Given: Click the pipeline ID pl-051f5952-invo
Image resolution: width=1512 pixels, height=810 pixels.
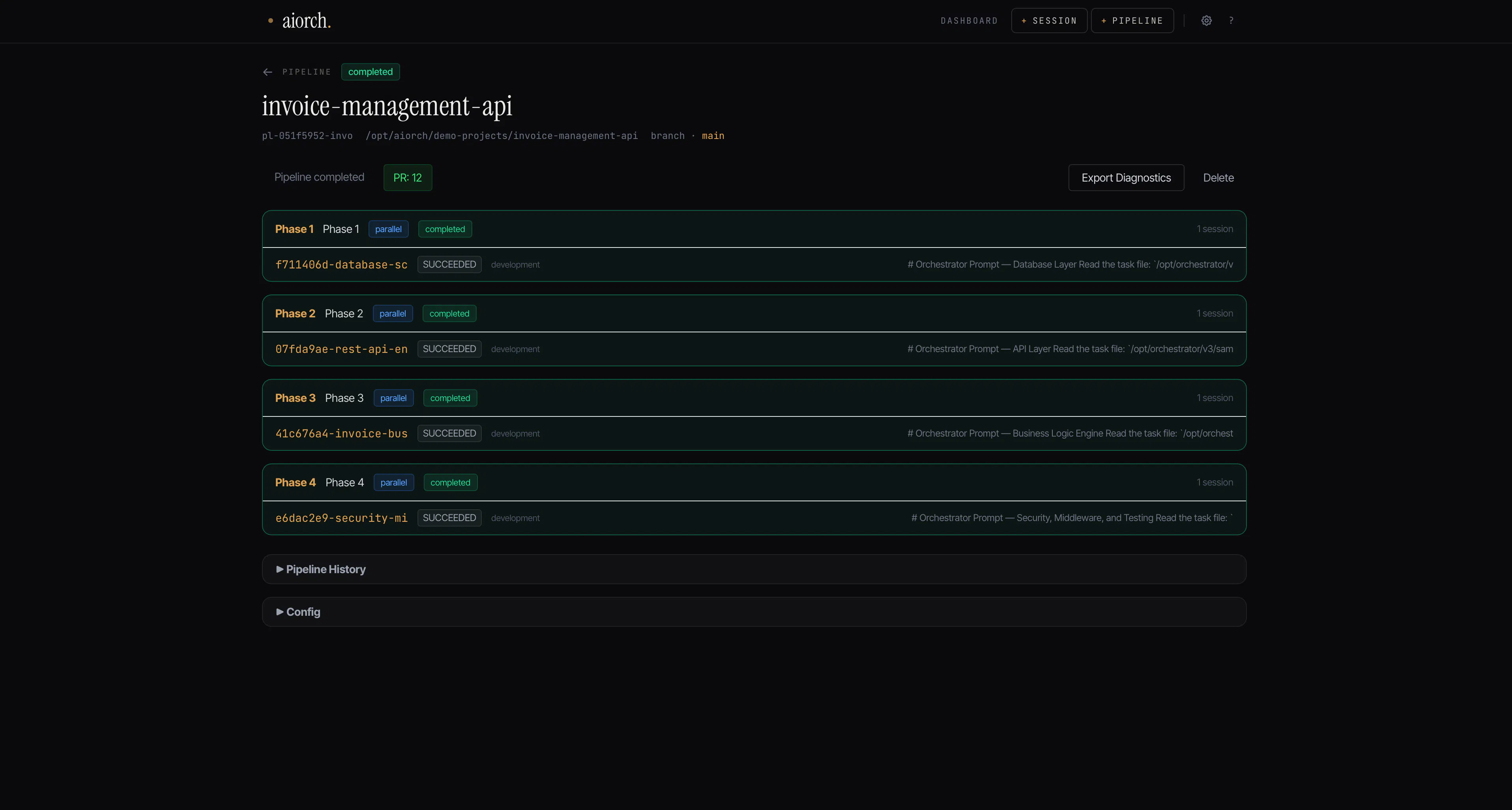Looking at the screenshot, I should (x=307, y=136).
